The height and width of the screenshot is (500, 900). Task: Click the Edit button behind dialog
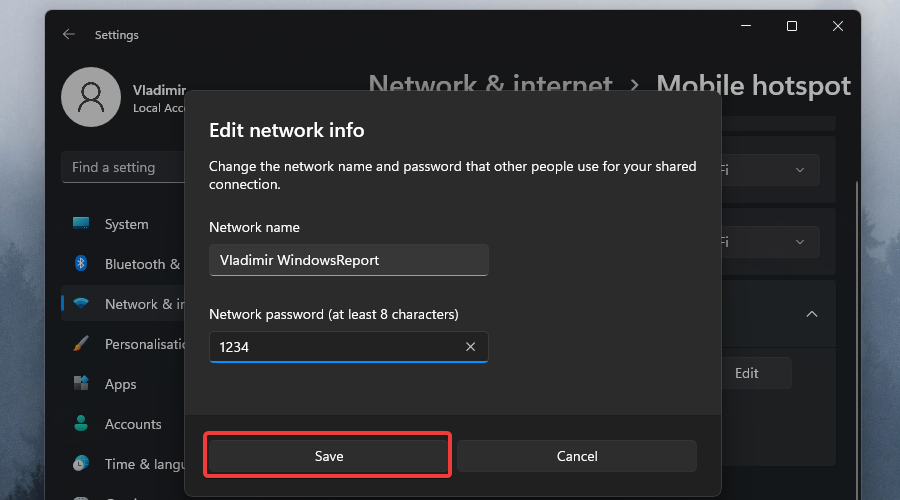(x=747, y=373)
